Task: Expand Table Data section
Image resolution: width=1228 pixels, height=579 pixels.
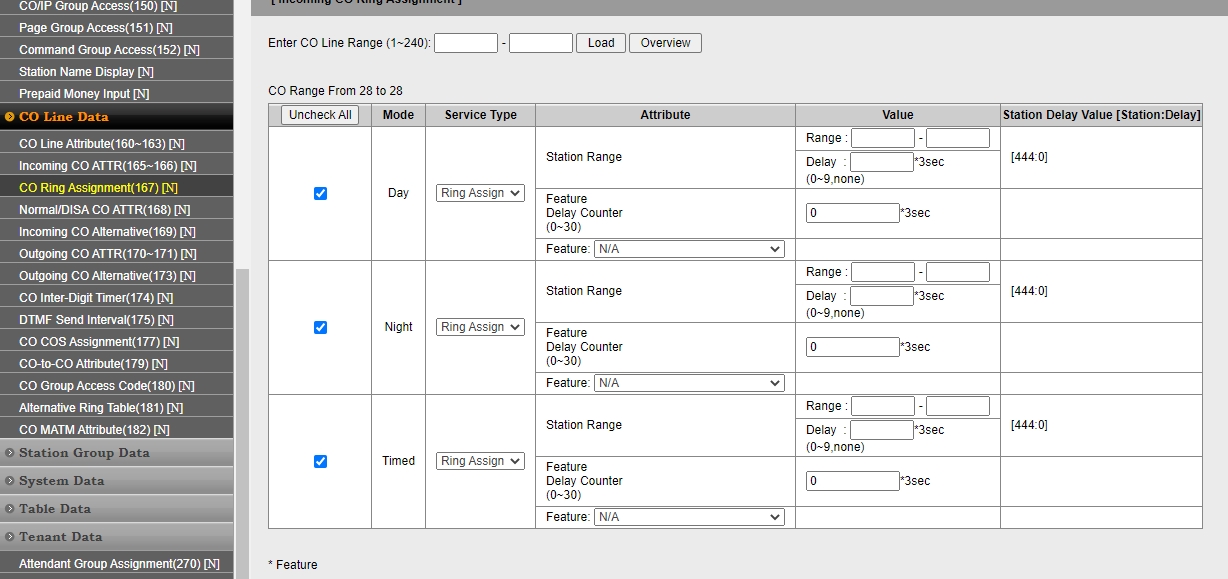Action: click(x=55, y=509)
